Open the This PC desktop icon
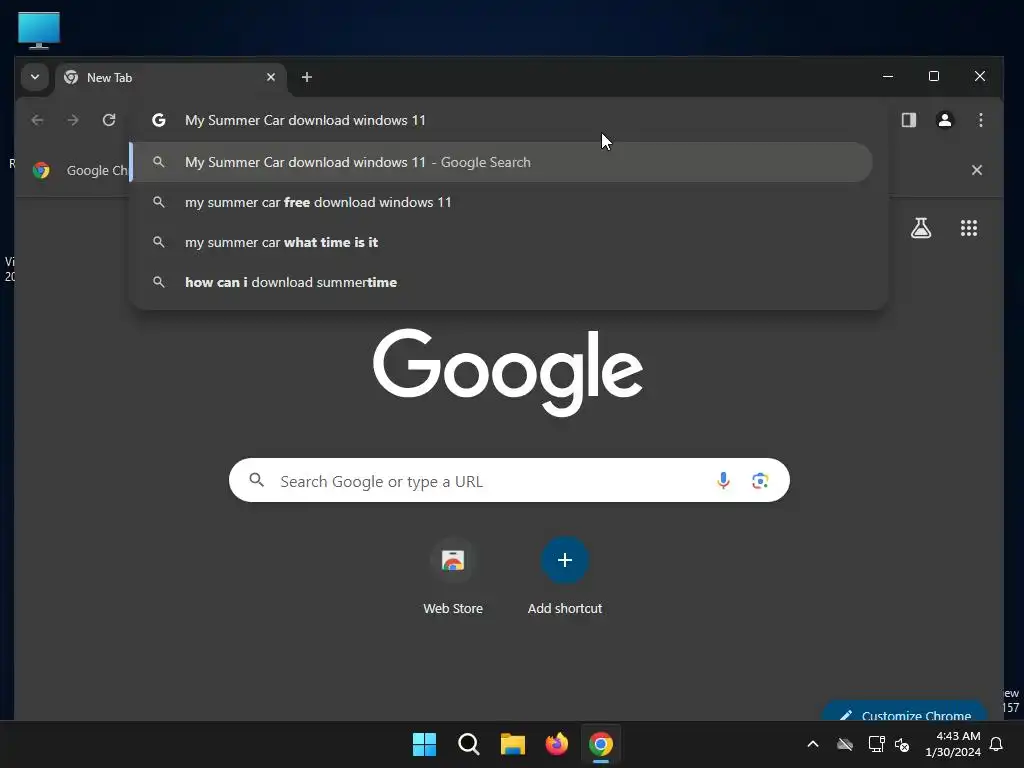Image resolution: width=1024 pixels, height=768 pixels. click(x=39, y=30)
